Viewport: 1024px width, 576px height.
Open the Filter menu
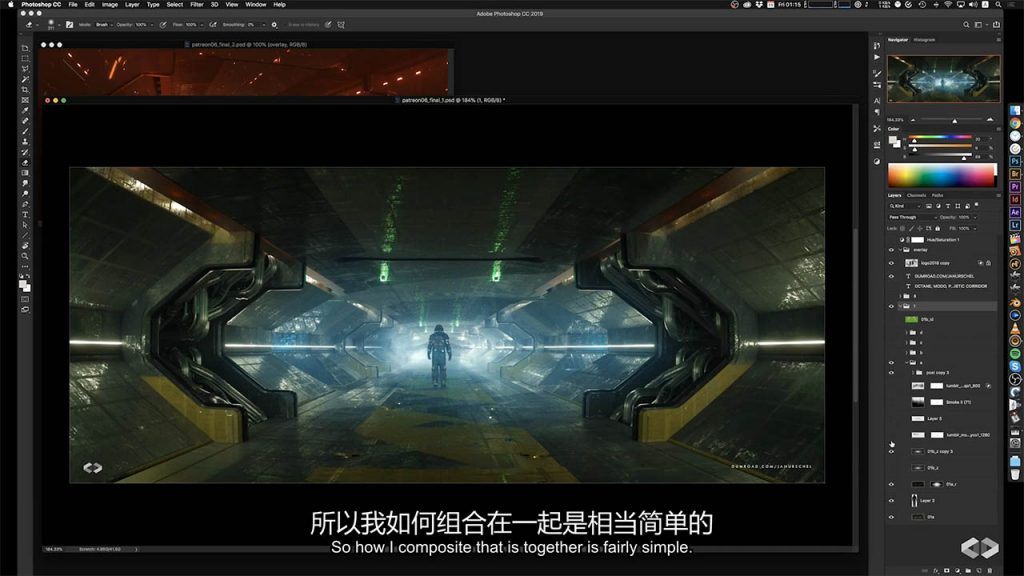tap(197, 5)
